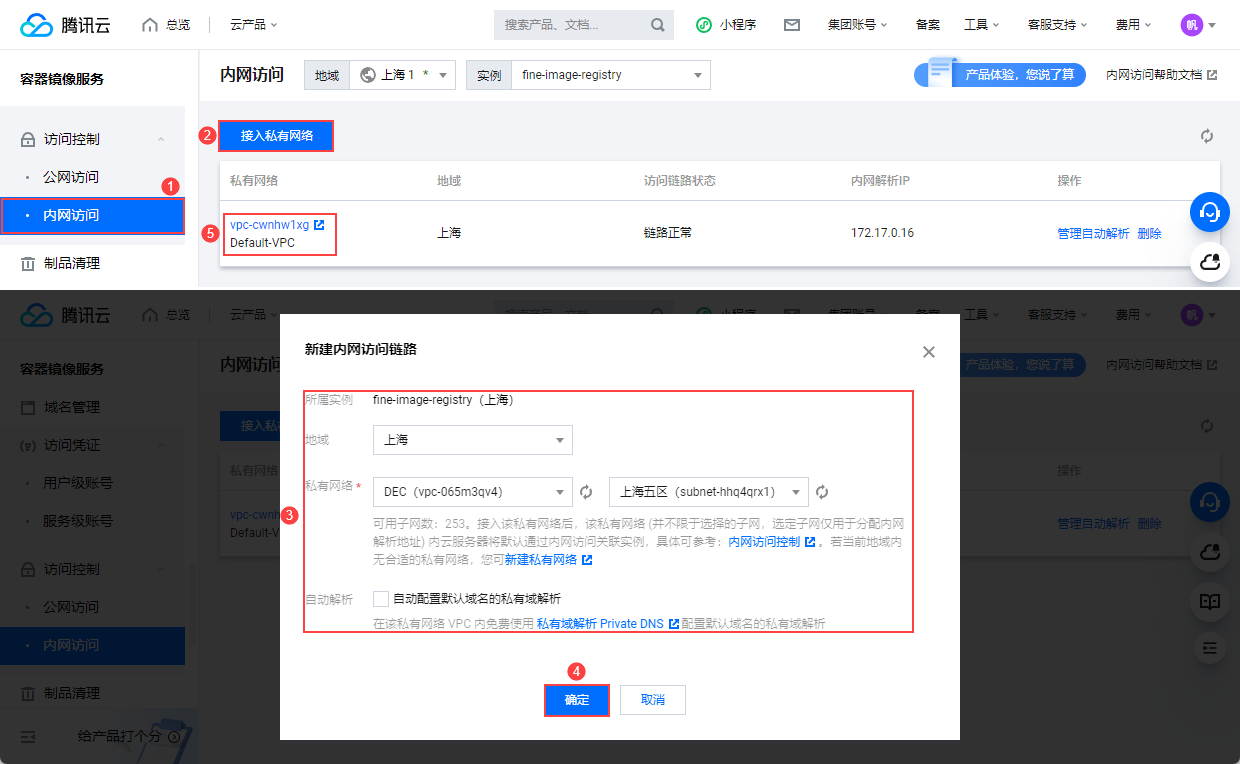Confirm dialog with 确定 button
The height and width of the screenshot is (764, 1240).
coord(577,700)
